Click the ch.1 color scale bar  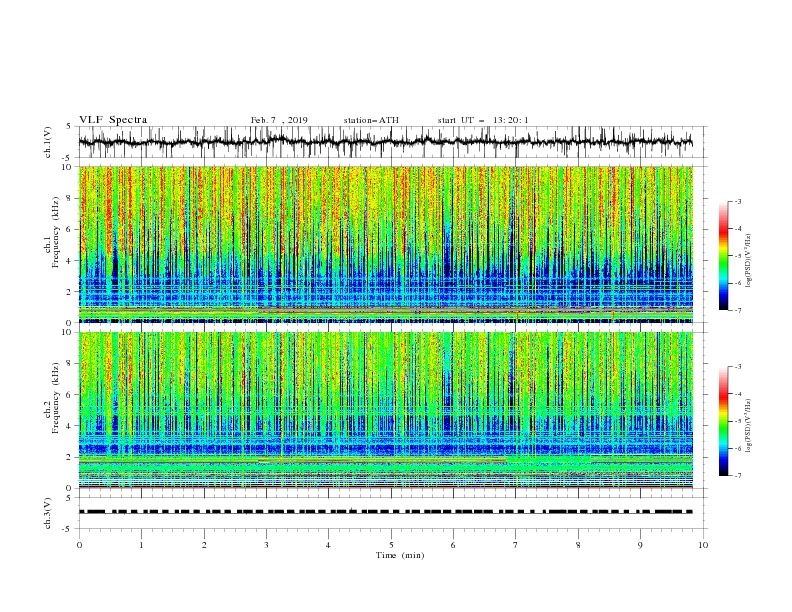(x=724, y=256)
